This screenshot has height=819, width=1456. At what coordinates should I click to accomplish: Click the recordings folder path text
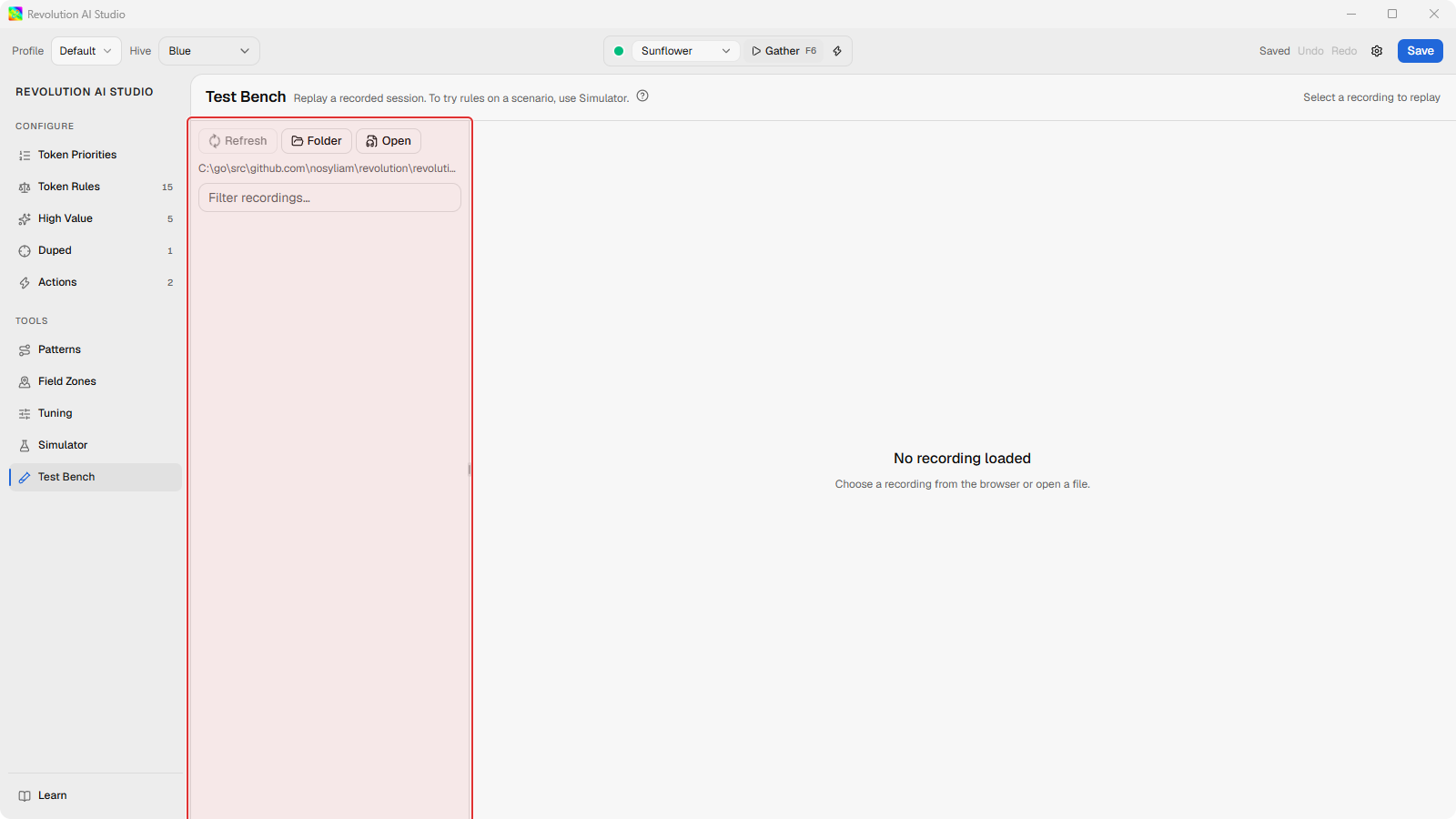point(327,168)
